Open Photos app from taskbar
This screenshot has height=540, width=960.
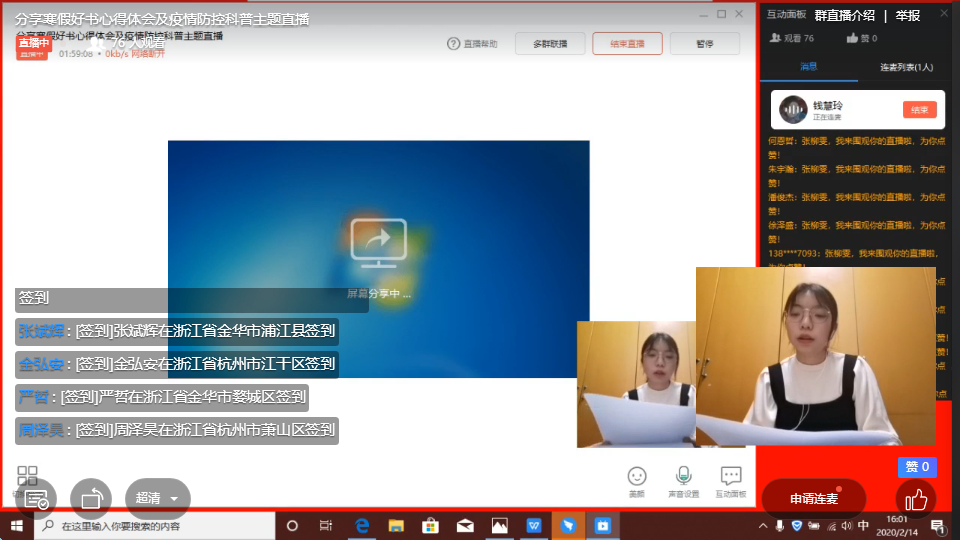(x=500, y=526)
